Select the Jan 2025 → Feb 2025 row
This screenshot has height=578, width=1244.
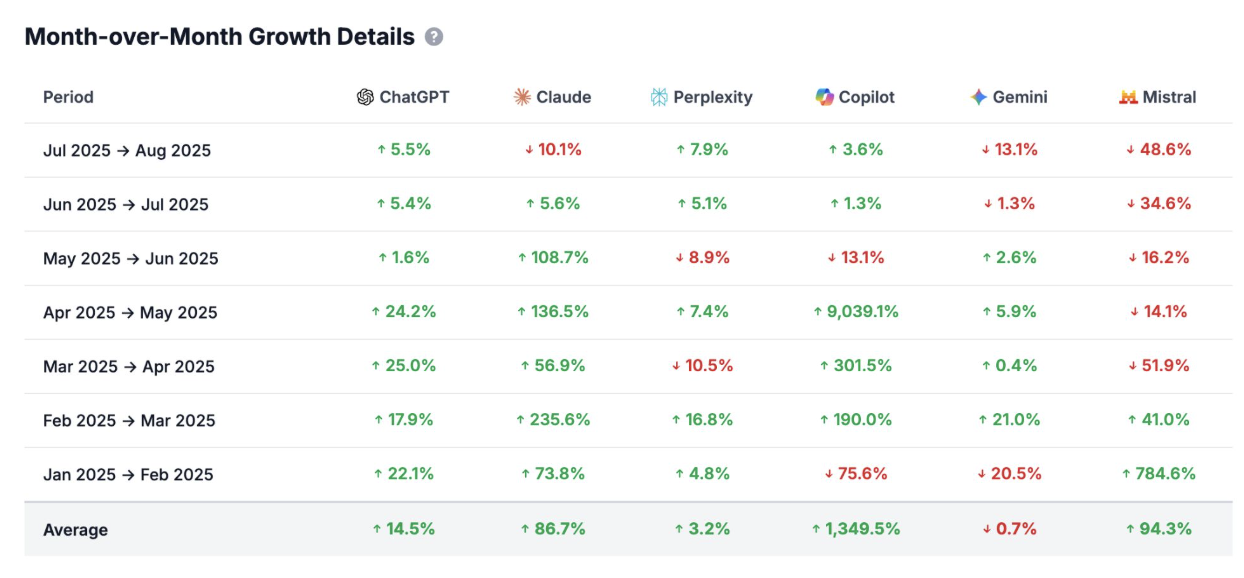click(128, 474)
